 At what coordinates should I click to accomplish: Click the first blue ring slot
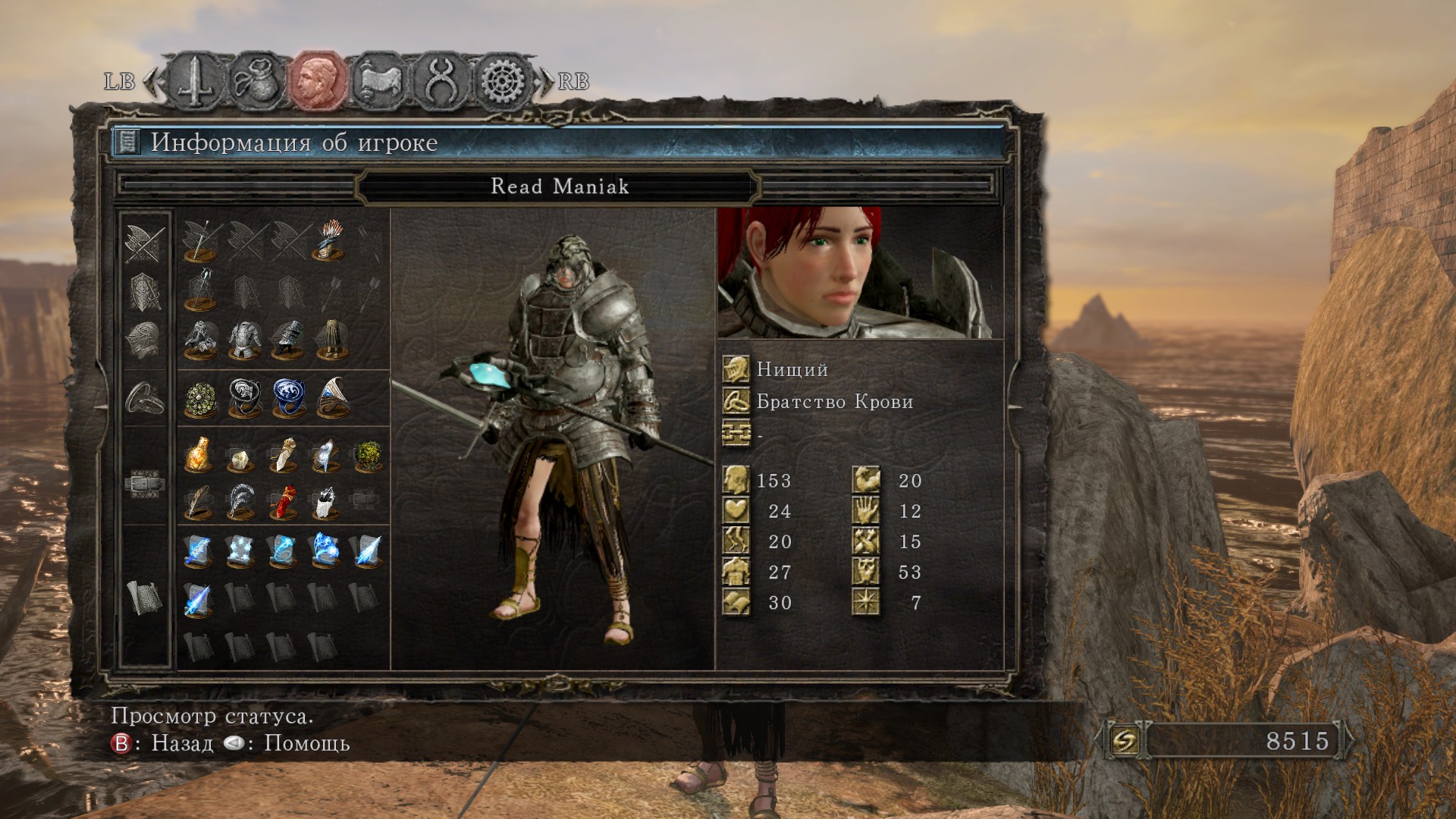(x=287, y=398)
